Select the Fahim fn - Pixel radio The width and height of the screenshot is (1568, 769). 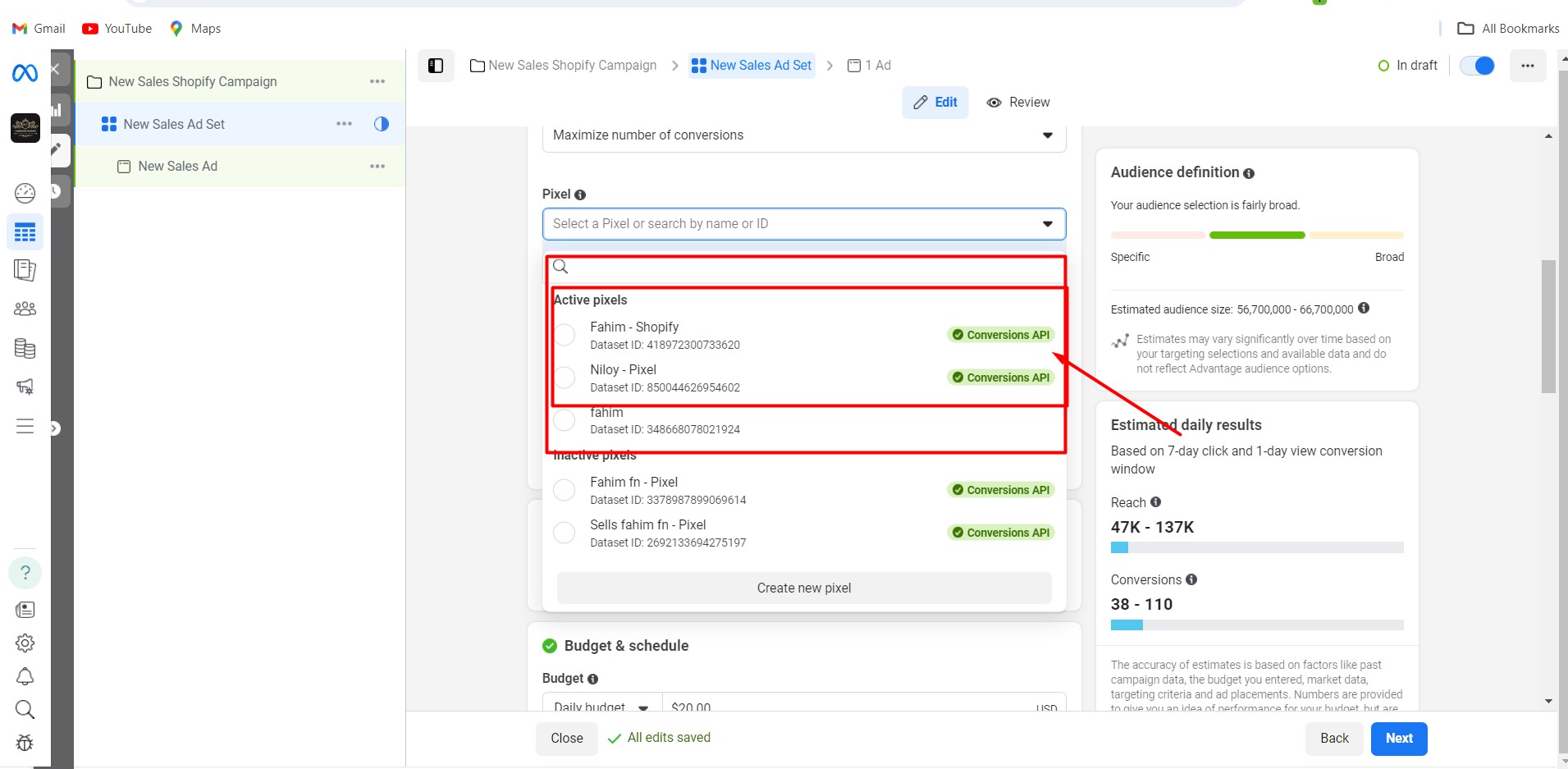(565, 490)
